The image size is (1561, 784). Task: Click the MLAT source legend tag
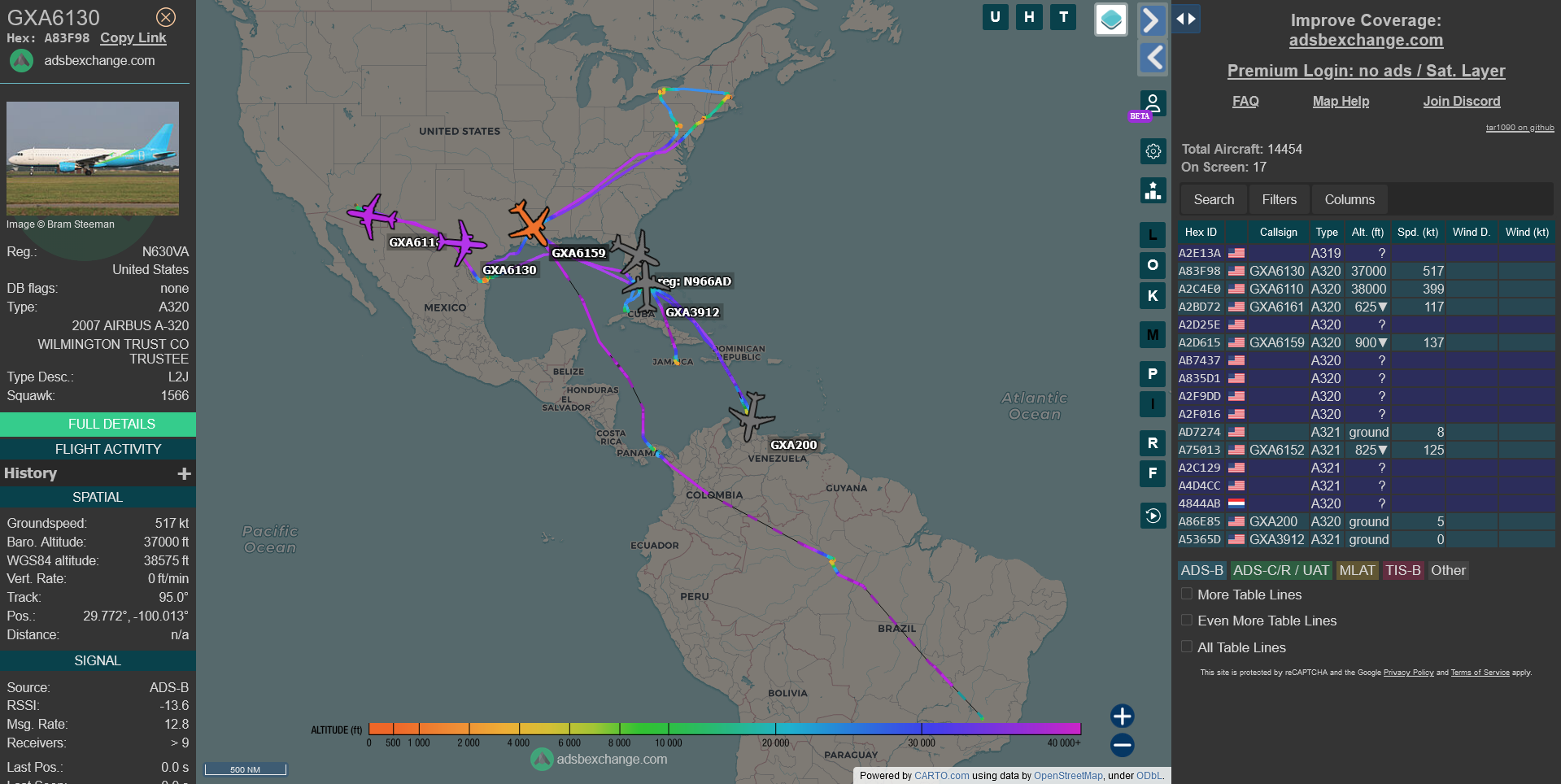[1356, 571]
